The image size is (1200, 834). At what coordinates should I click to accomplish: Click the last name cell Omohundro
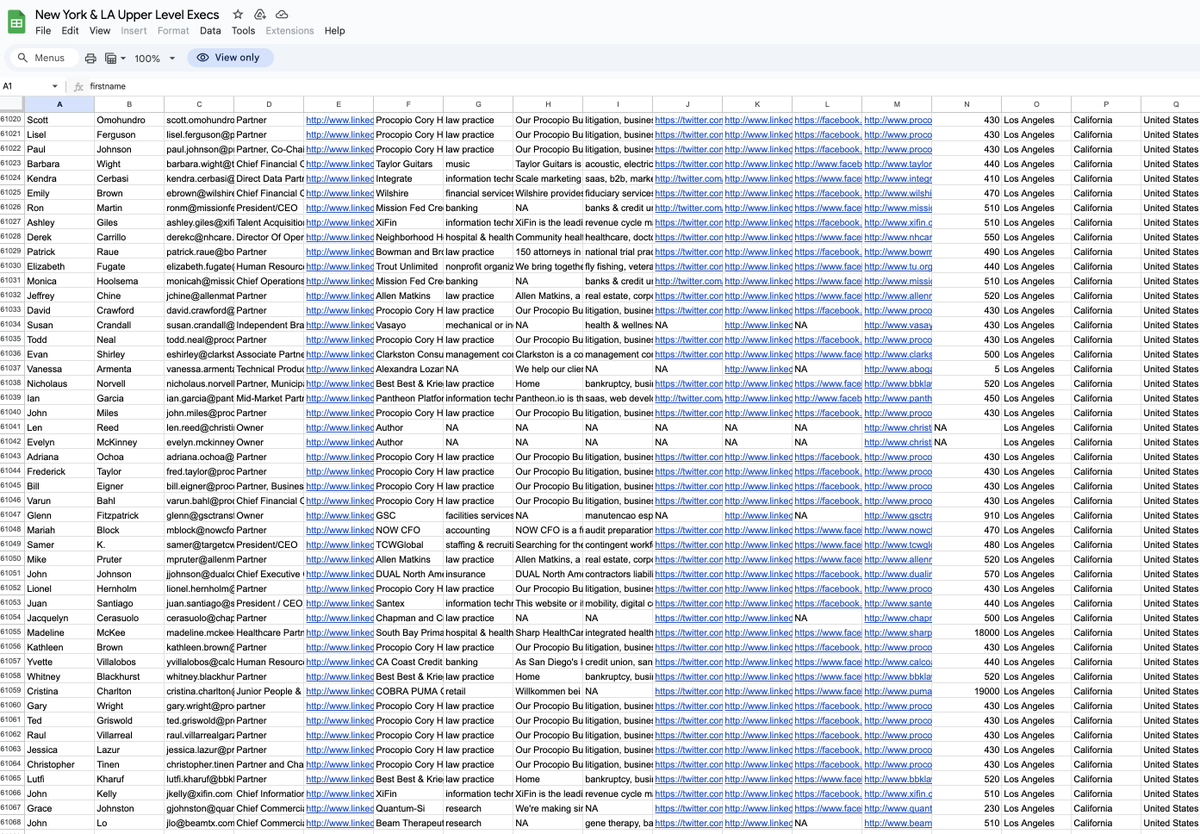129,120
